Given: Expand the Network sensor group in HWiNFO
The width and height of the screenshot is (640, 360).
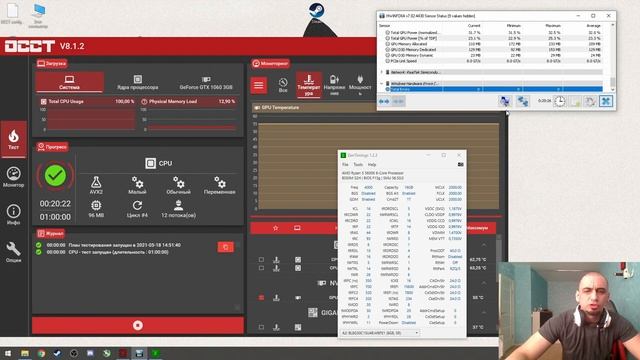Looking at the screenshot, I should coord(382,72).
